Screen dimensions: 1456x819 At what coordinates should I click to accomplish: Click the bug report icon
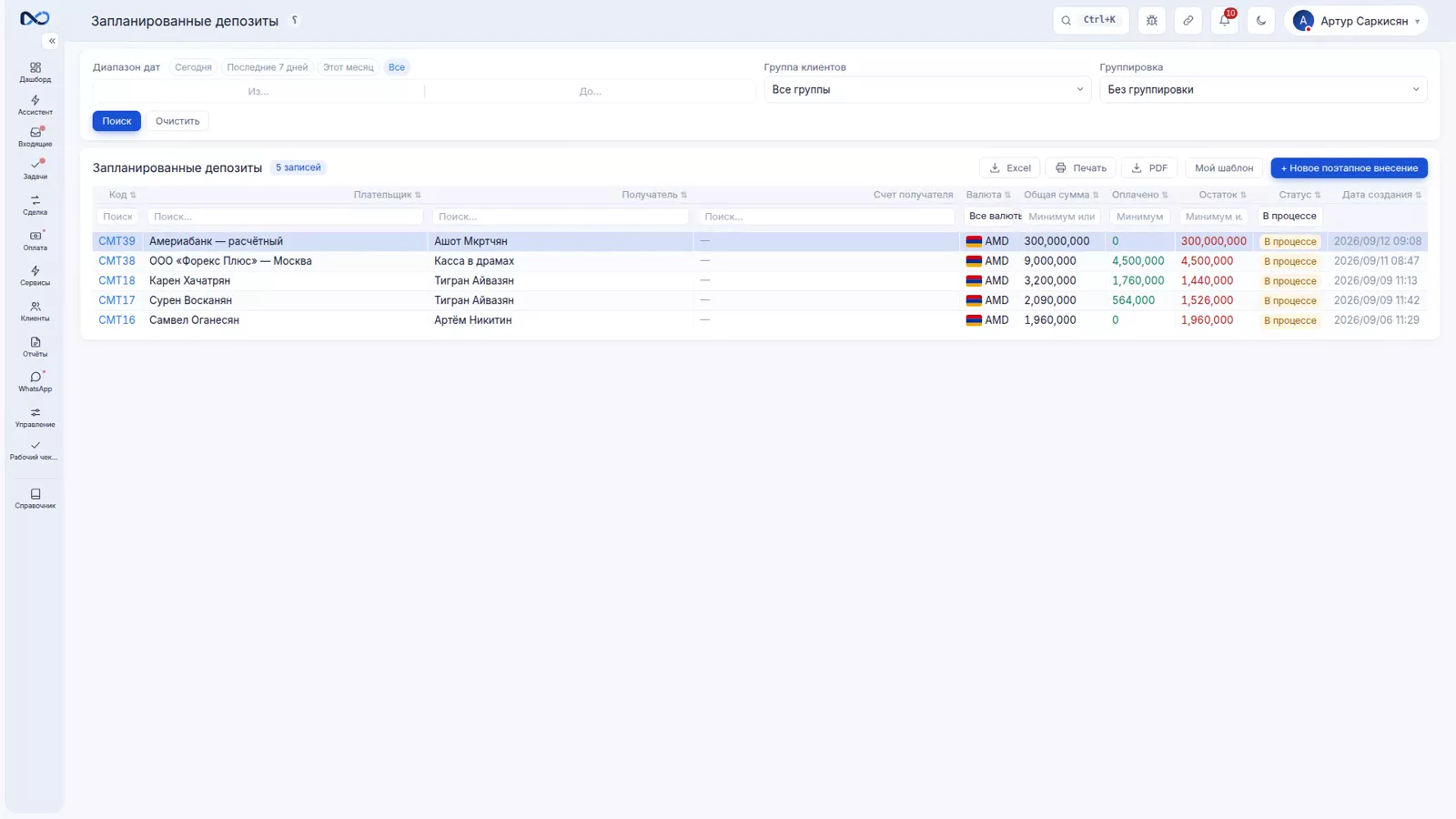[1152, 20]
